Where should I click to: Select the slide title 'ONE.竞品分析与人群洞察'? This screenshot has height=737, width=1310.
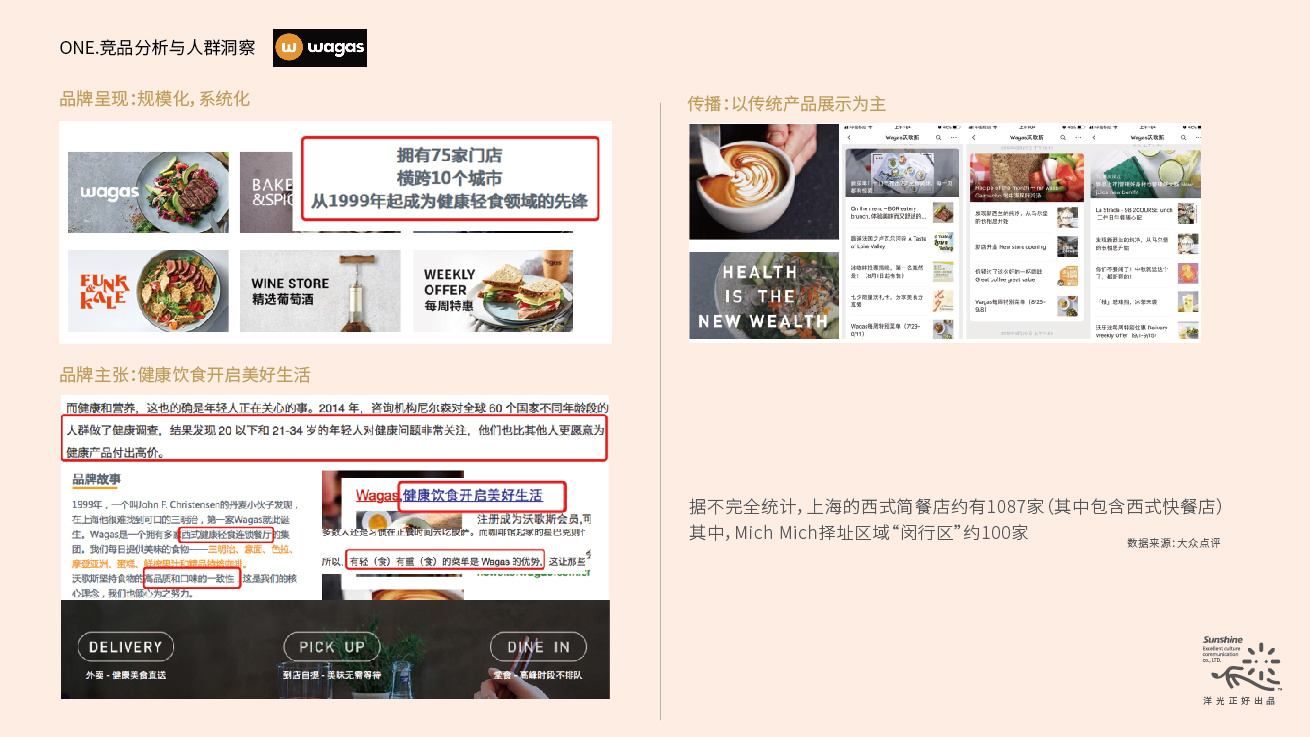coord(157,47)
